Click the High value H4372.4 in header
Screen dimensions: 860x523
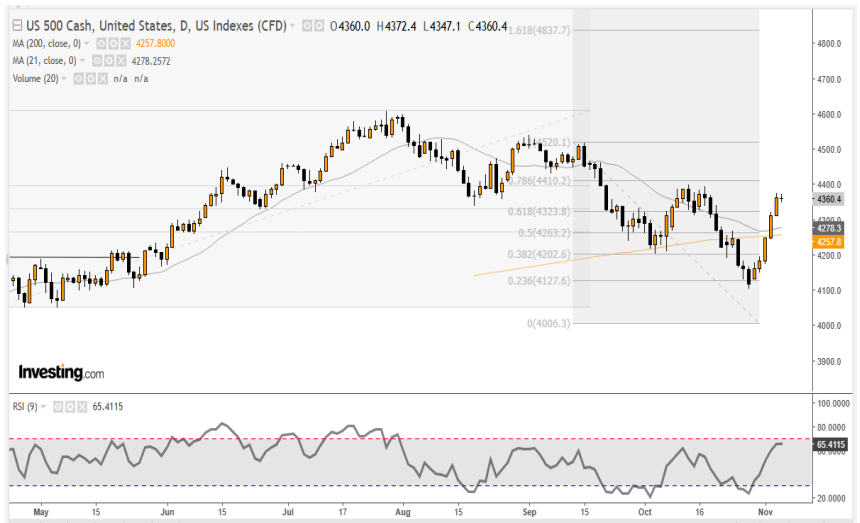click(396, 26)
